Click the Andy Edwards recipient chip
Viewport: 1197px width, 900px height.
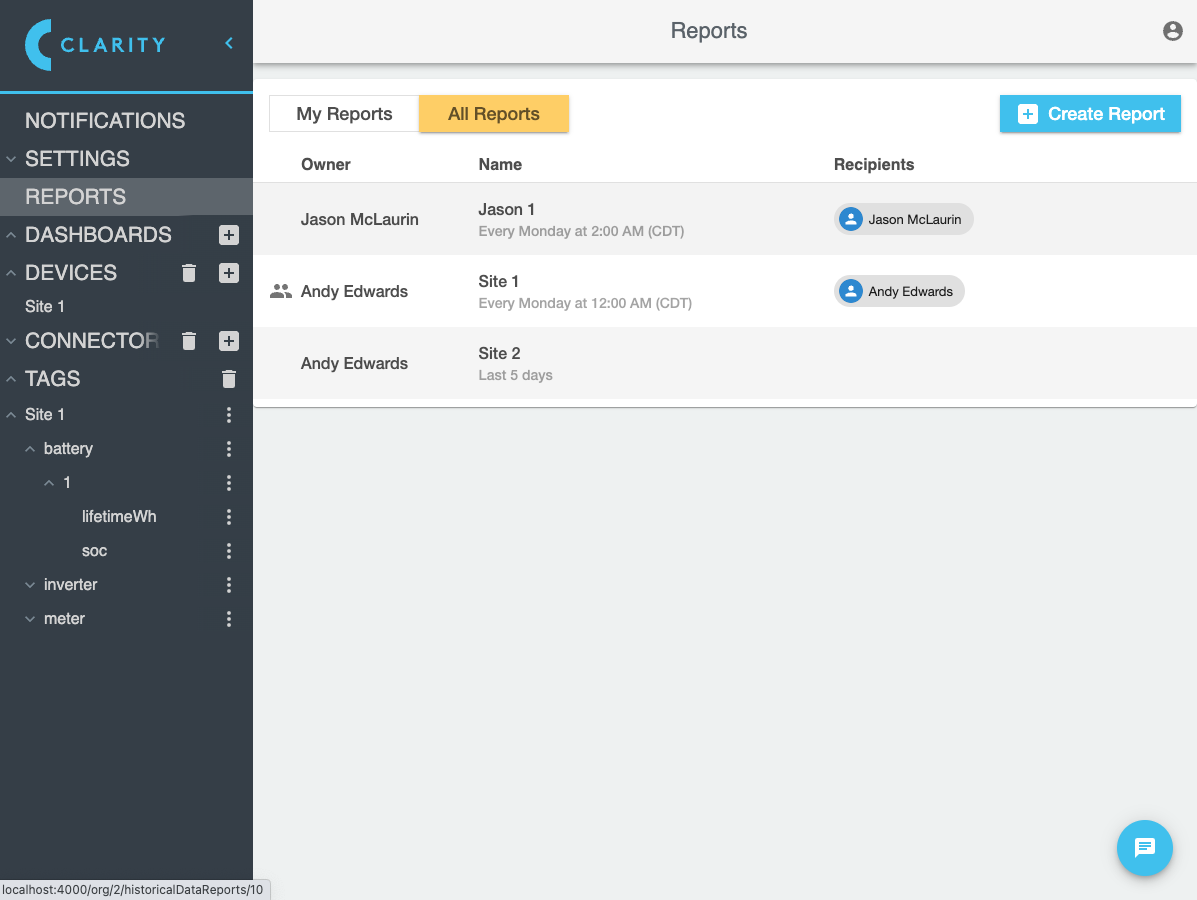point(899,291)
